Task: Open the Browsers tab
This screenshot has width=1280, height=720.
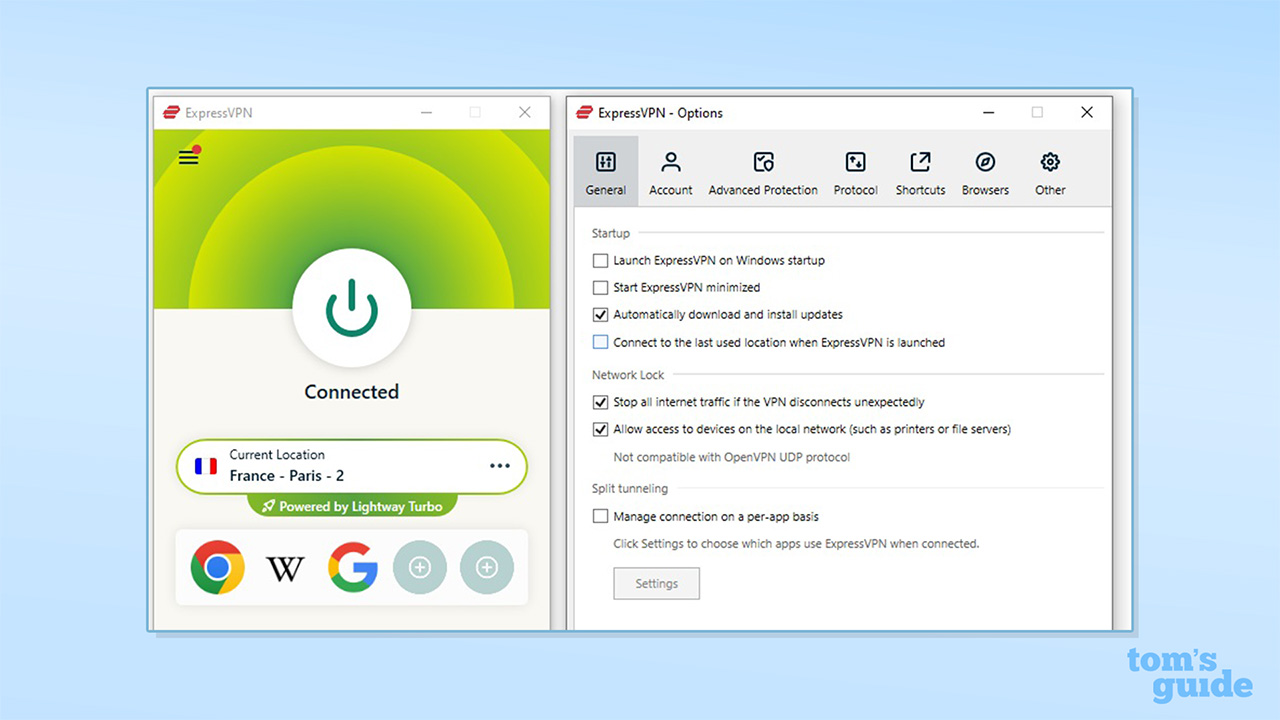Action: pyautogui.click(x=985, y=172)
